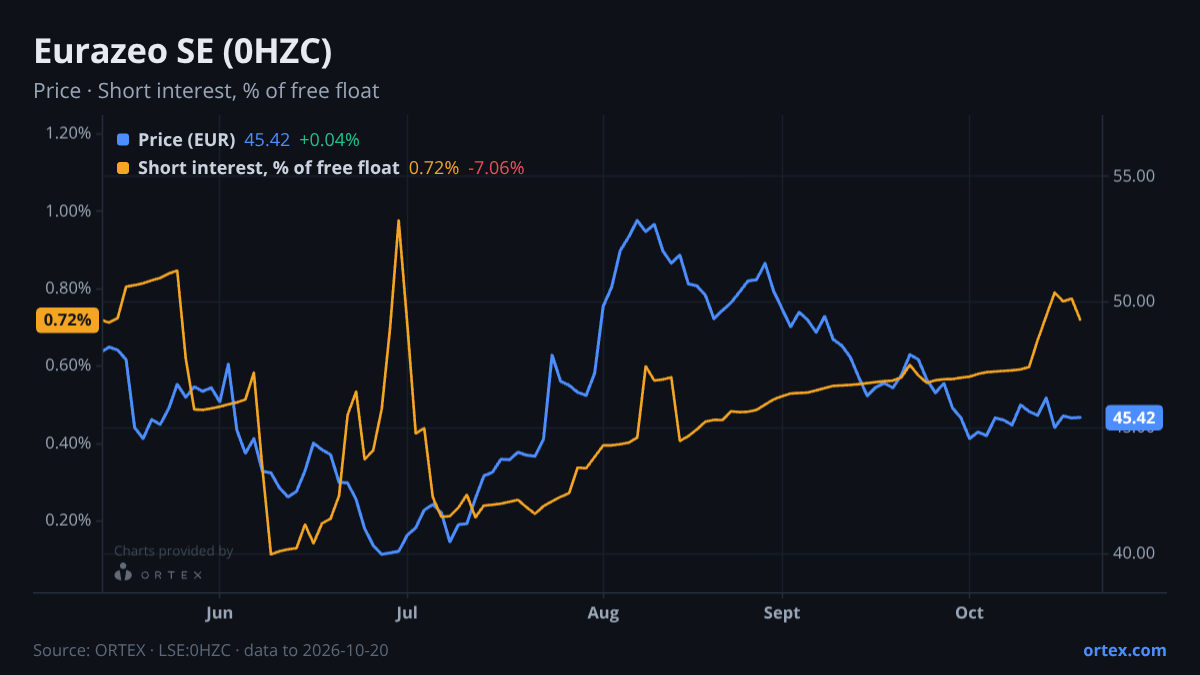Screen dimensions: 1200x675
Task: Click the 0.80% left axis label
Action: 68,288
